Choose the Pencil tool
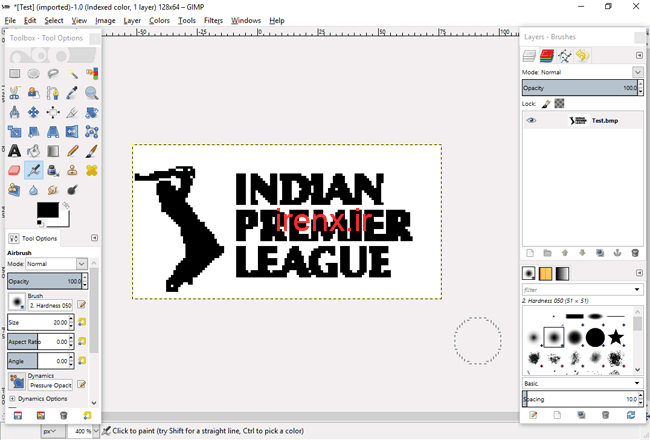Image resolution: width=650 pixels, height=440 pixels. pos(72,151)
